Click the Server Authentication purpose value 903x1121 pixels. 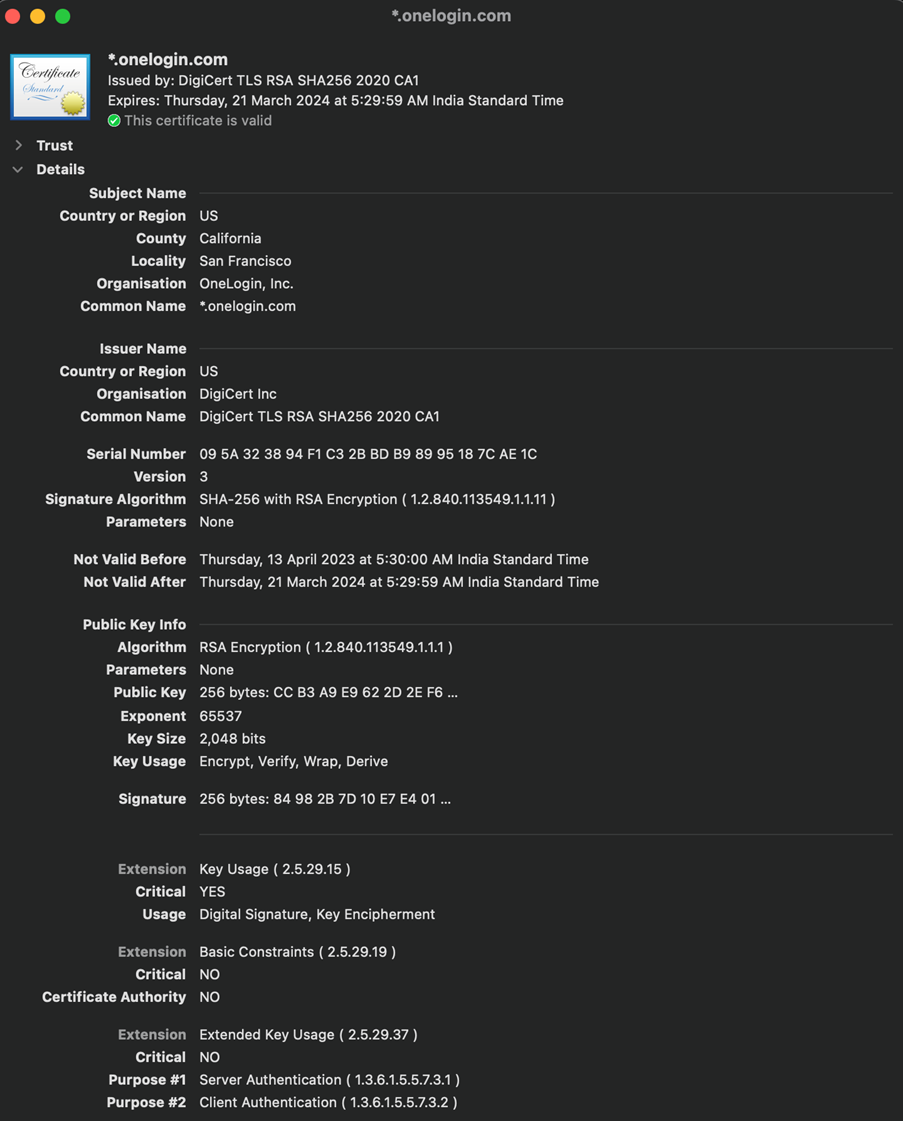[x=330, y=1080]
